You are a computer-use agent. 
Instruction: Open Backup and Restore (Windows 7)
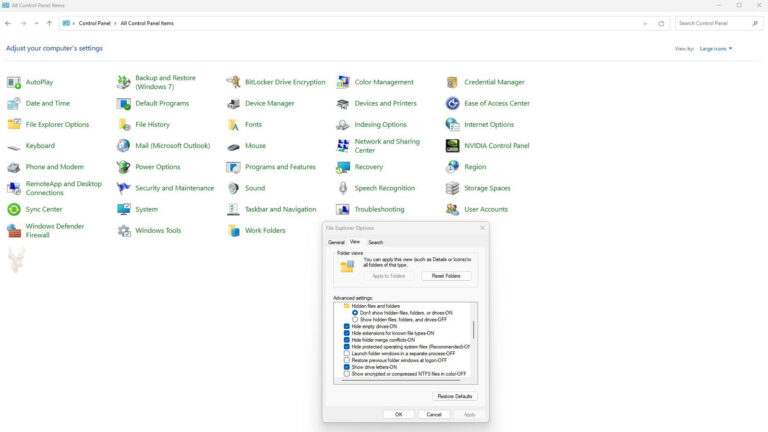156,82
